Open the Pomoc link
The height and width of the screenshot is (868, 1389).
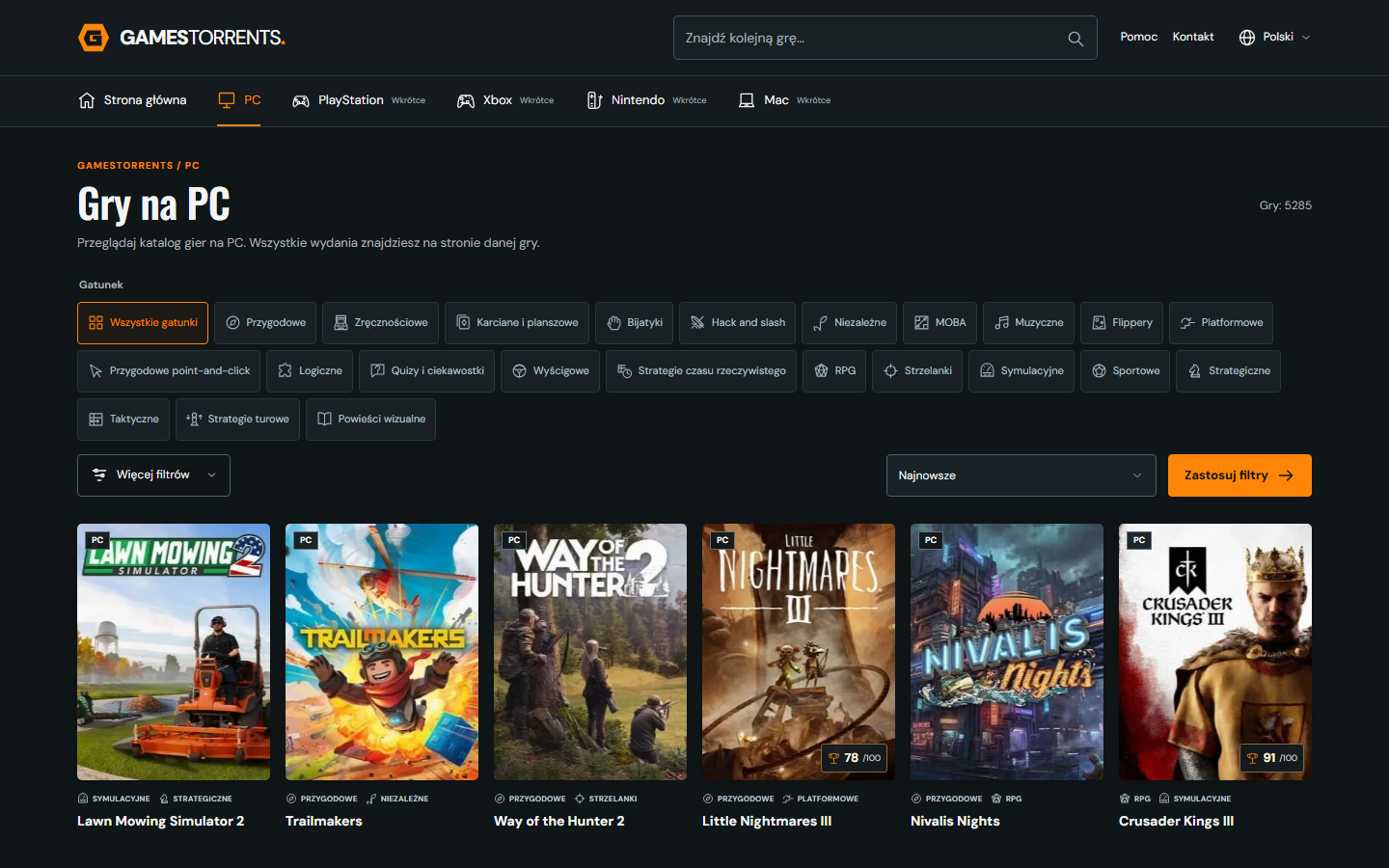tap(1139, 37)
